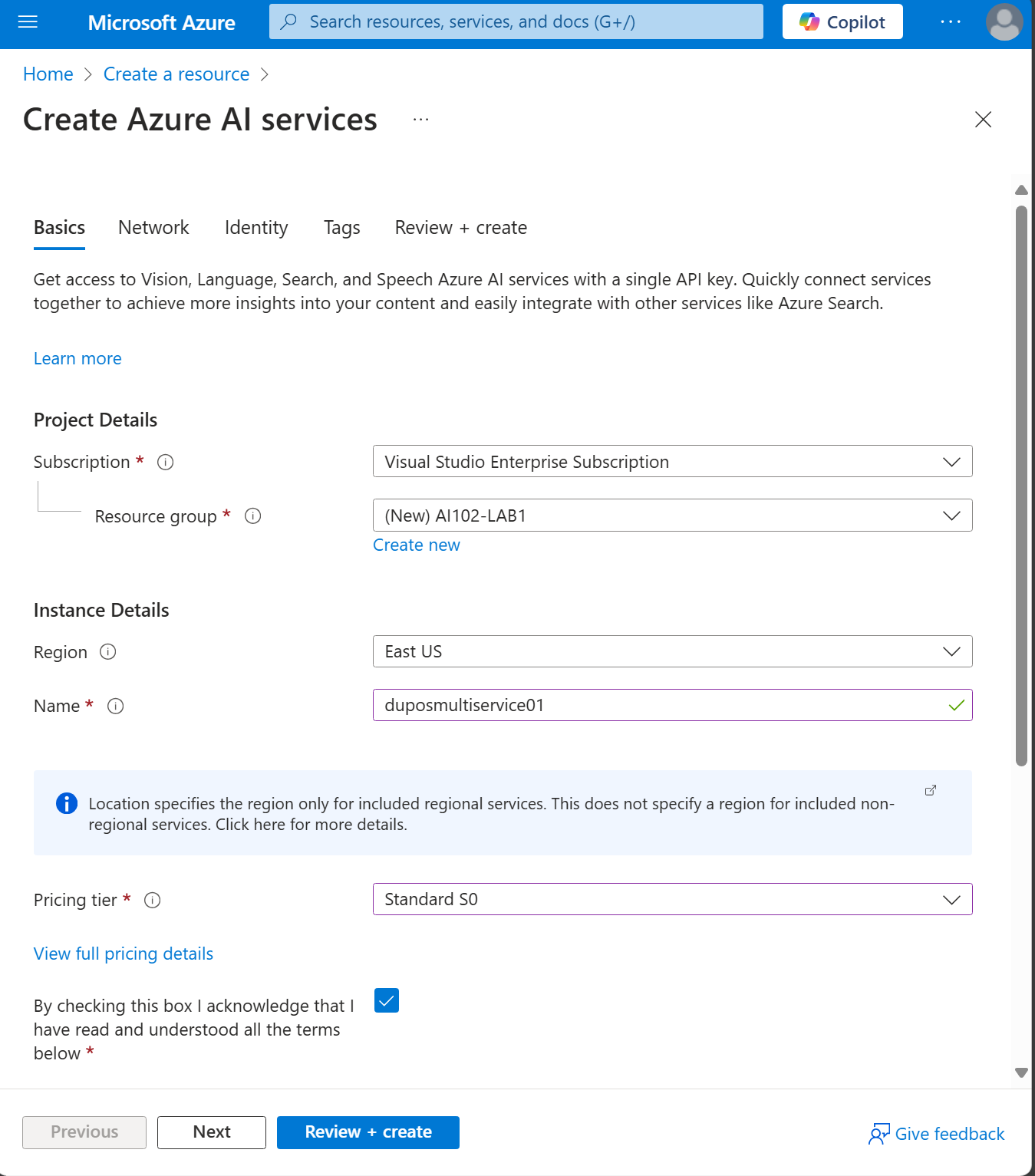This screenshot has height=1176, width=1035.
Task: Click the vertical scrollbar thumb
Action: pyautogui.click(x=1021, y=486)
